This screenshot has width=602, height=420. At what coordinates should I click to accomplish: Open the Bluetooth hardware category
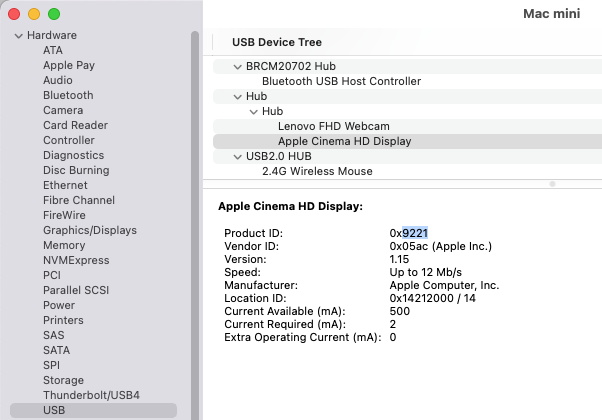point(68,95)
